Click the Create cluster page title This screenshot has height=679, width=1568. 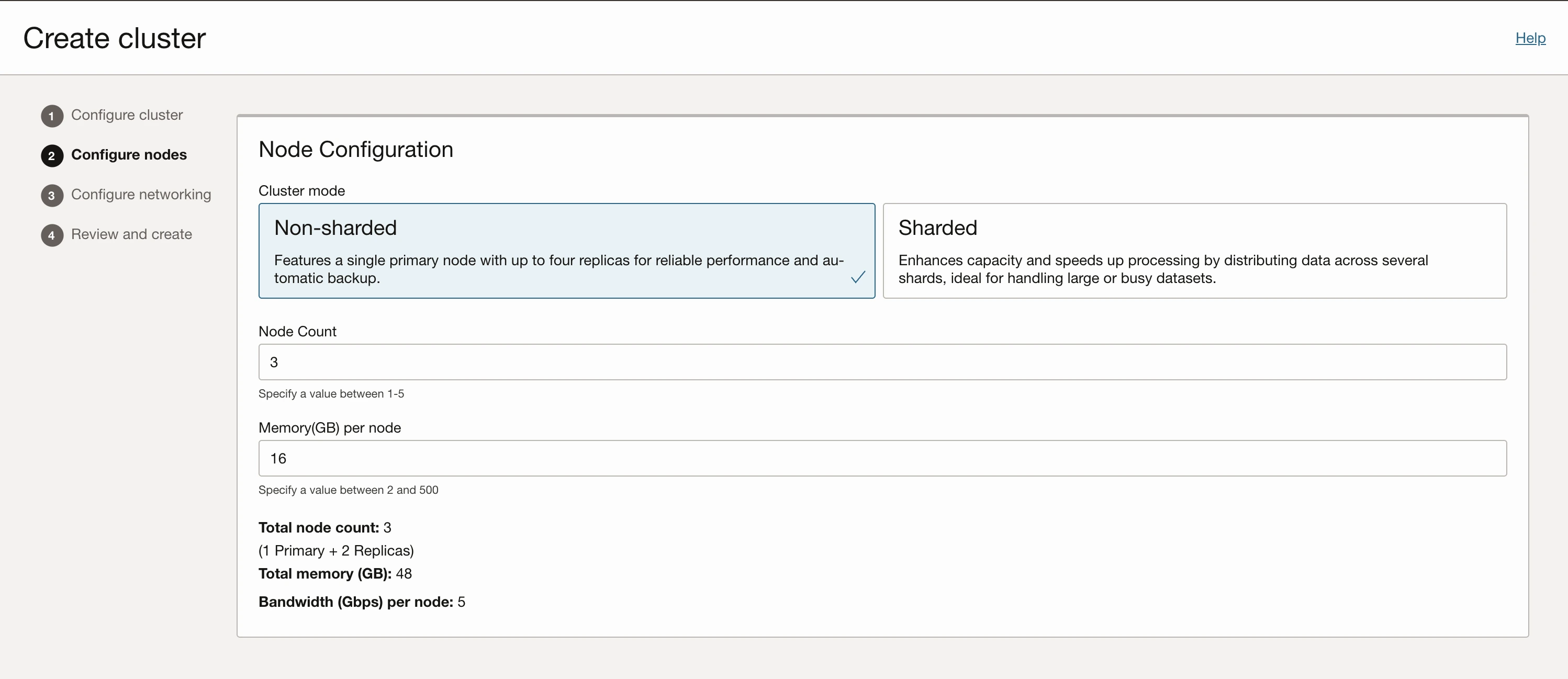(114, 38)
